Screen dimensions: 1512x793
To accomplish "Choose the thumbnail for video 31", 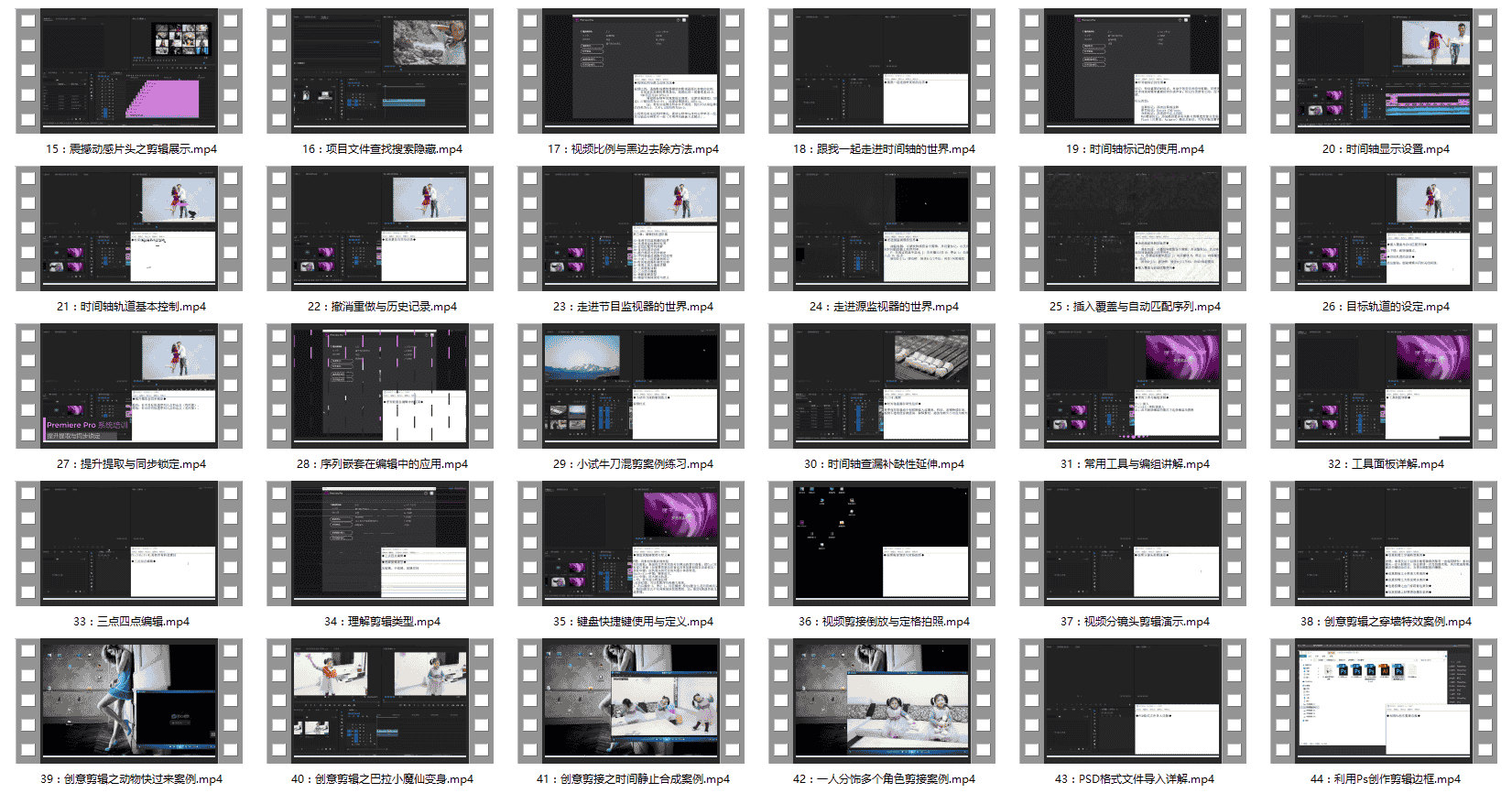I will point(1133,386).
